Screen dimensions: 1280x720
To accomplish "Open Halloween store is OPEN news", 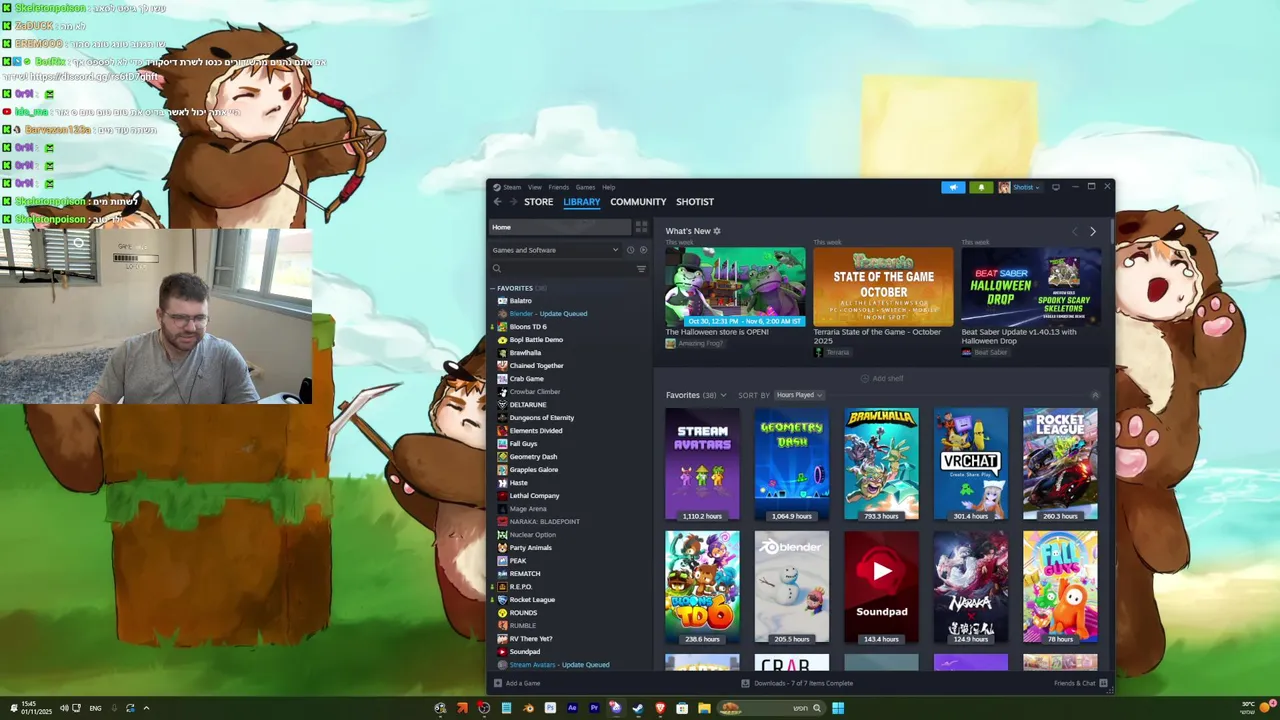I will 735,288.
